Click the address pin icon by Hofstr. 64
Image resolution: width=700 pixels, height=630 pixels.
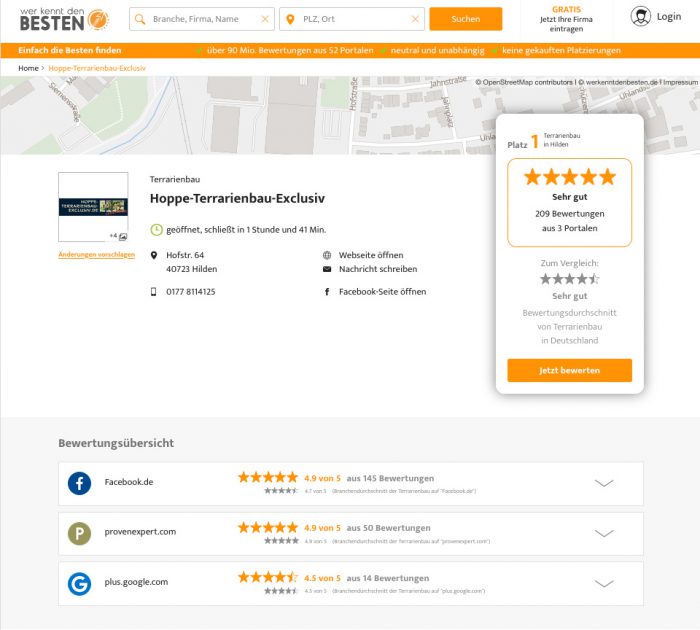point(154,255)
